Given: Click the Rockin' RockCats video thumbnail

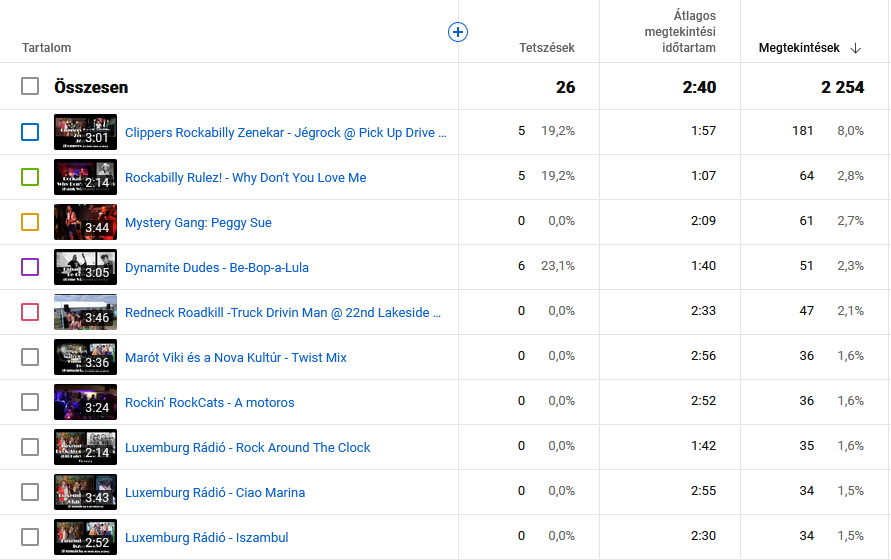Looking at the screenshot, I should click(85, 402).
